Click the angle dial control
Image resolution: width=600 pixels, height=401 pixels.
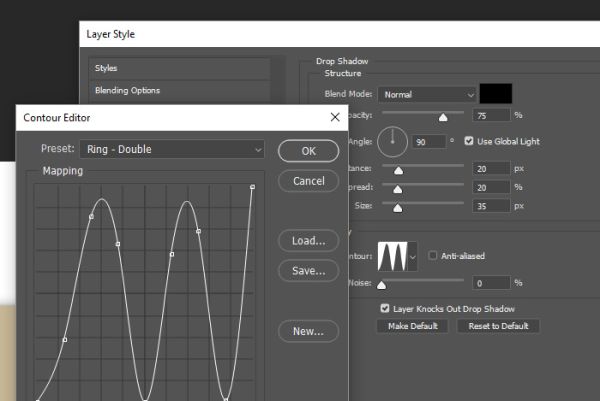tap(392, 142)
